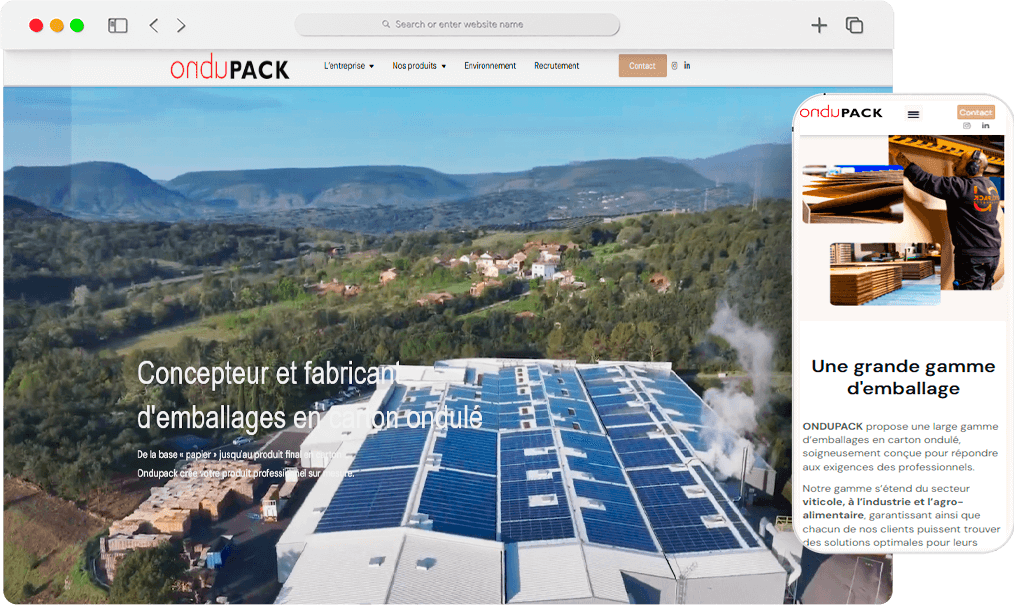Tap the mobile Contact button

[976, 112]
